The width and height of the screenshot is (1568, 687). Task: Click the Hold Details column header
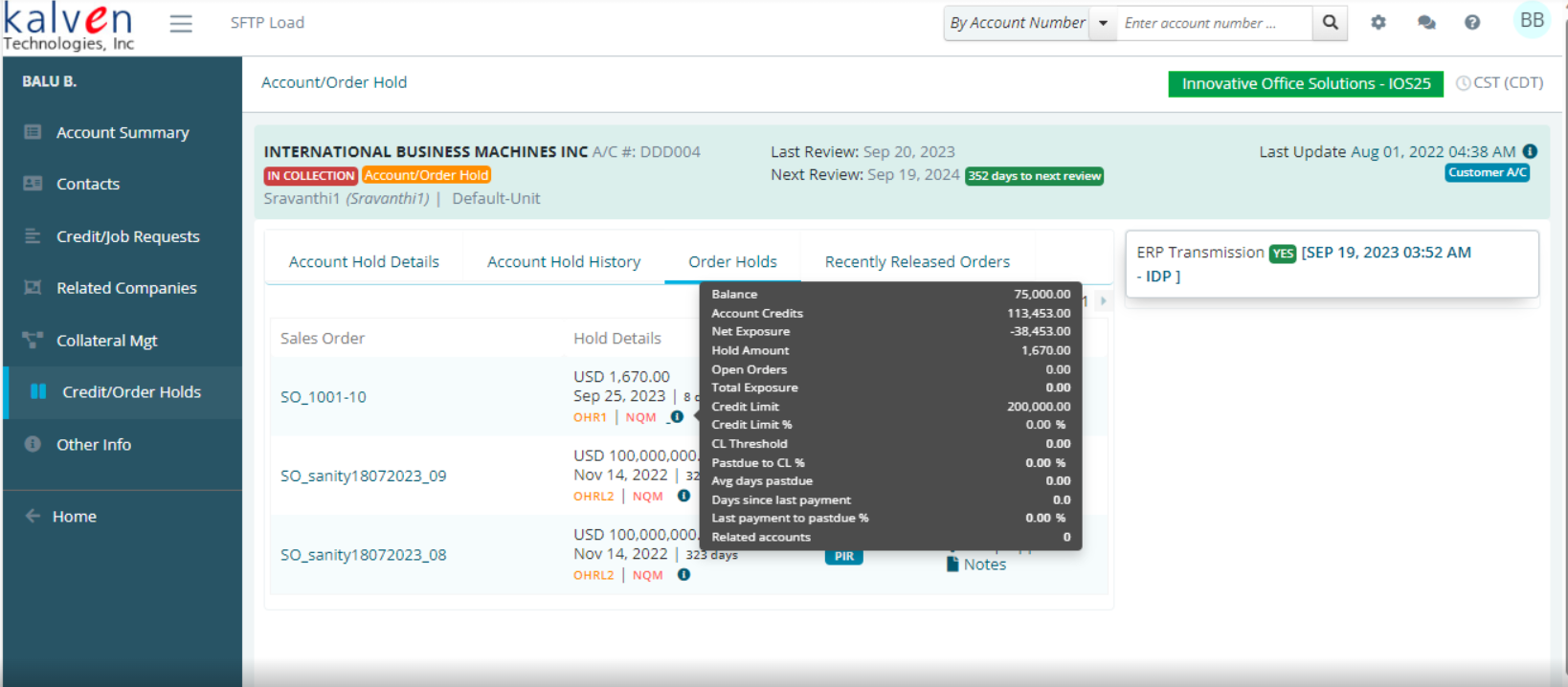[617, 338]
